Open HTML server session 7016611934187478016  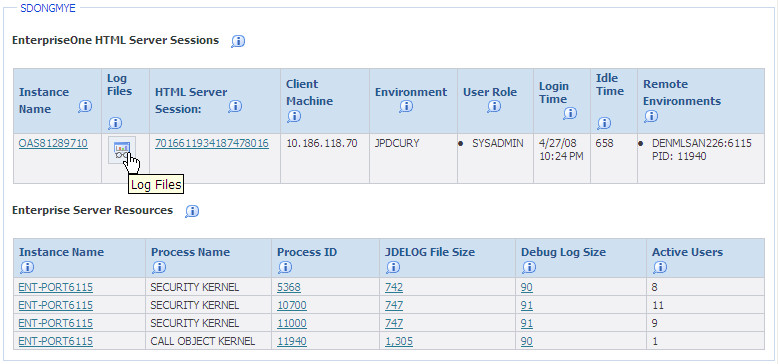tap(212, 144)
